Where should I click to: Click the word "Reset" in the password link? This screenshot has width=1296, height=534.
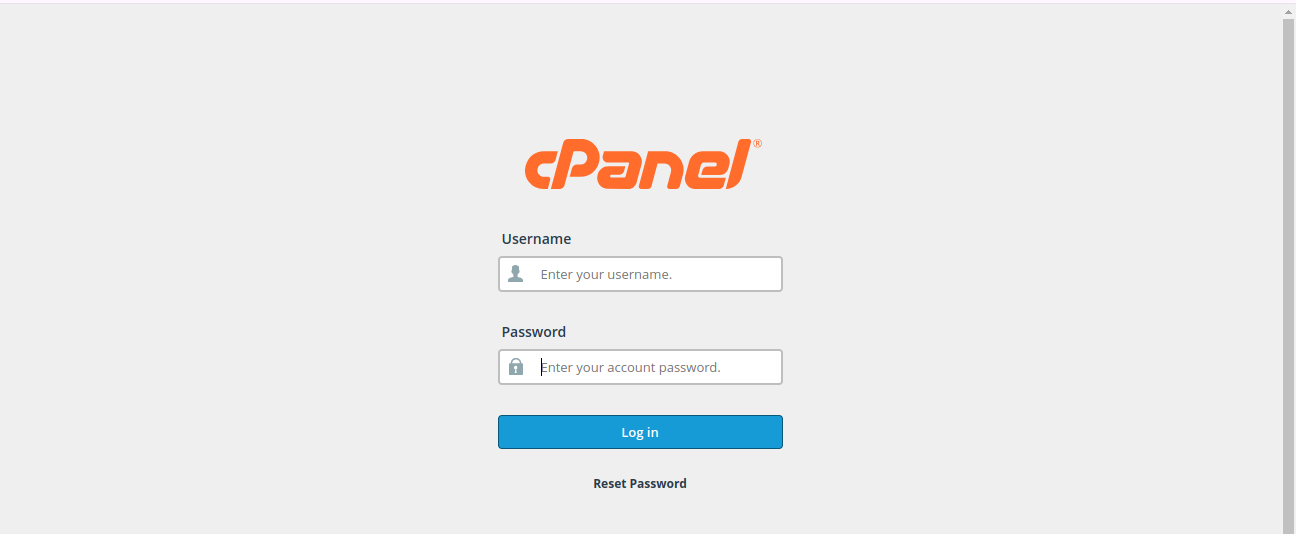click(x=611, y=484)
